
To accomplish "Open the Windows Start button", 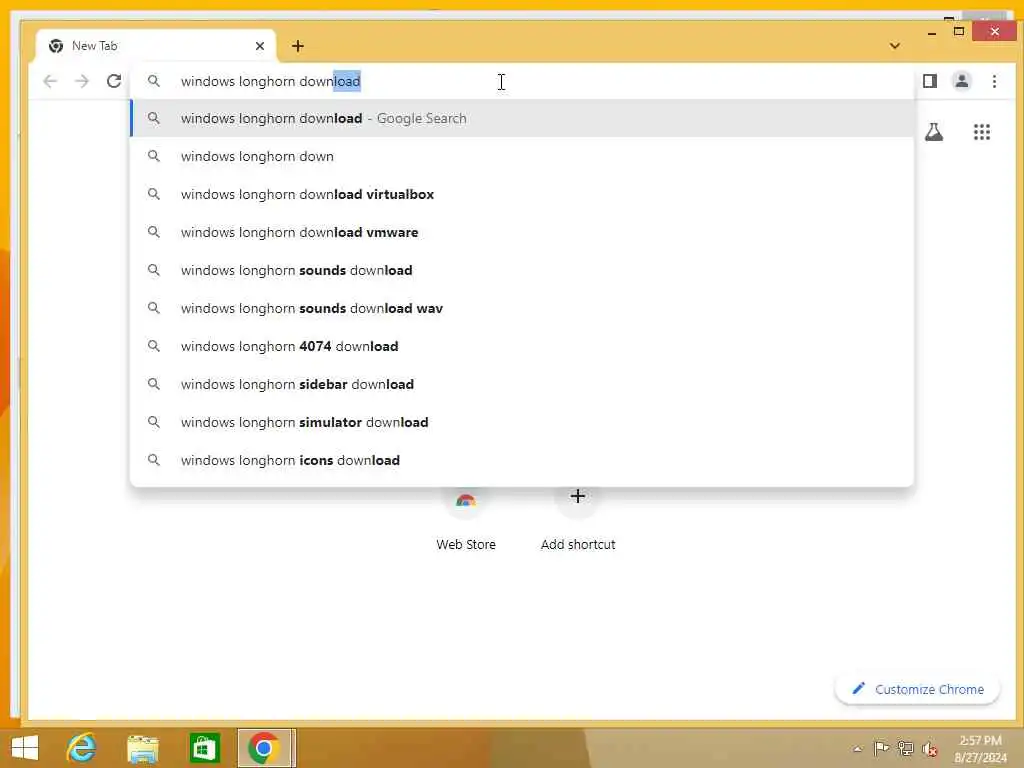I will [x=25, y=748].
